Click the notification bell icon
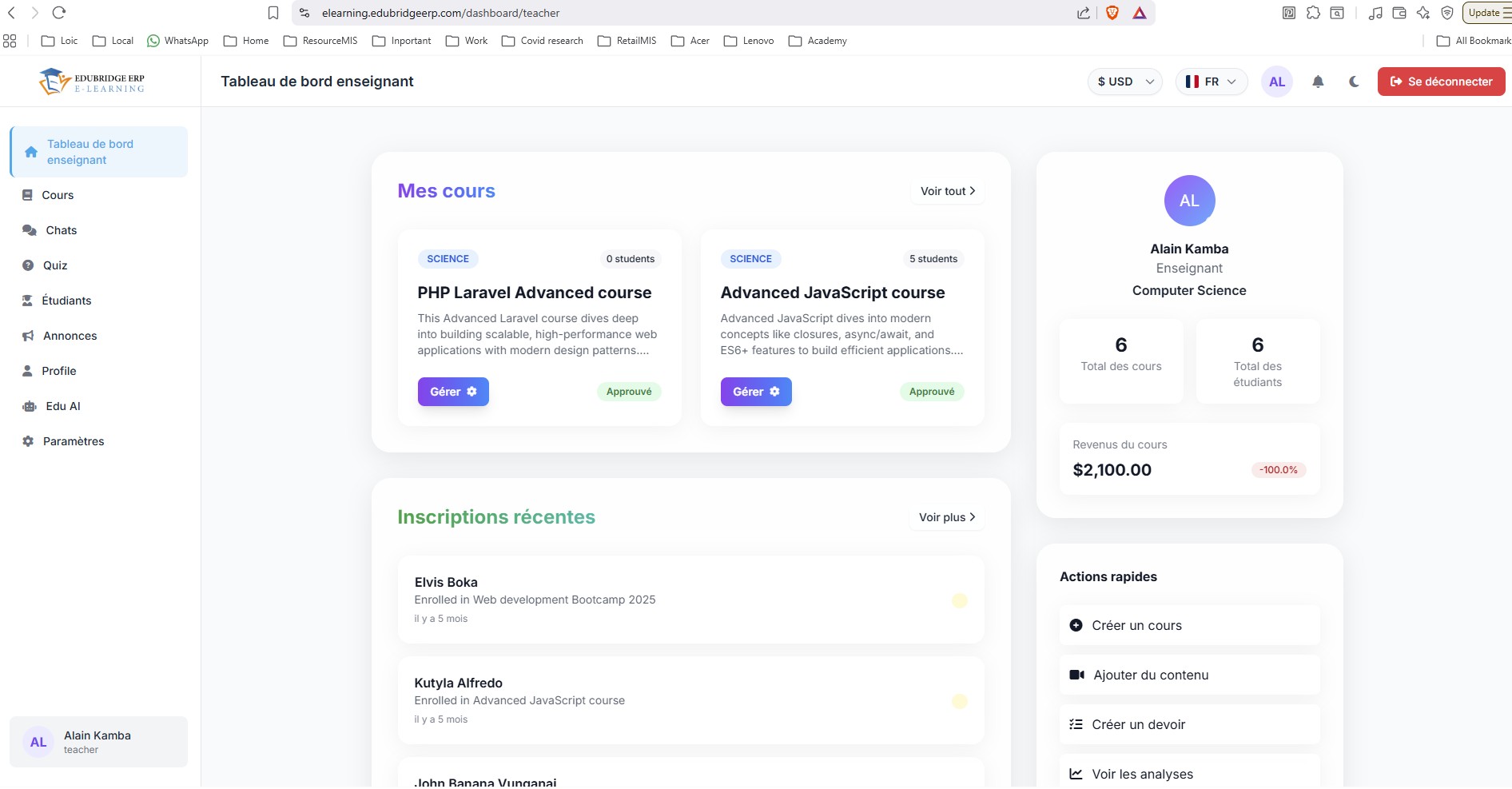Image resolution: width=1512 pixels, height=789 pixels. coord(1318,82)
